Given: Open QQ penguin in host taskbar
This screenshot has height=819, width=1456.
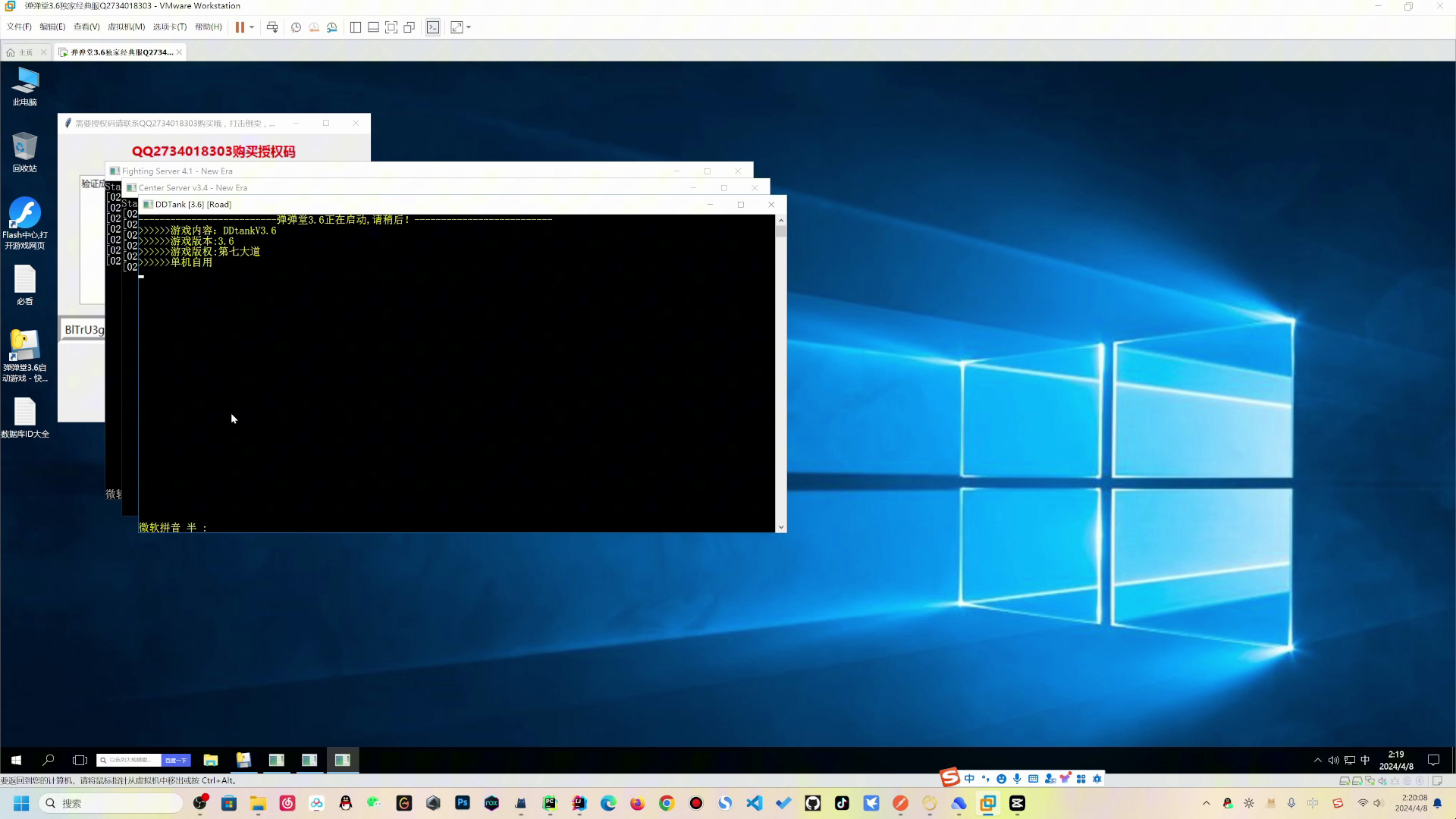Looking at the screenshot, I should (346, 803).
